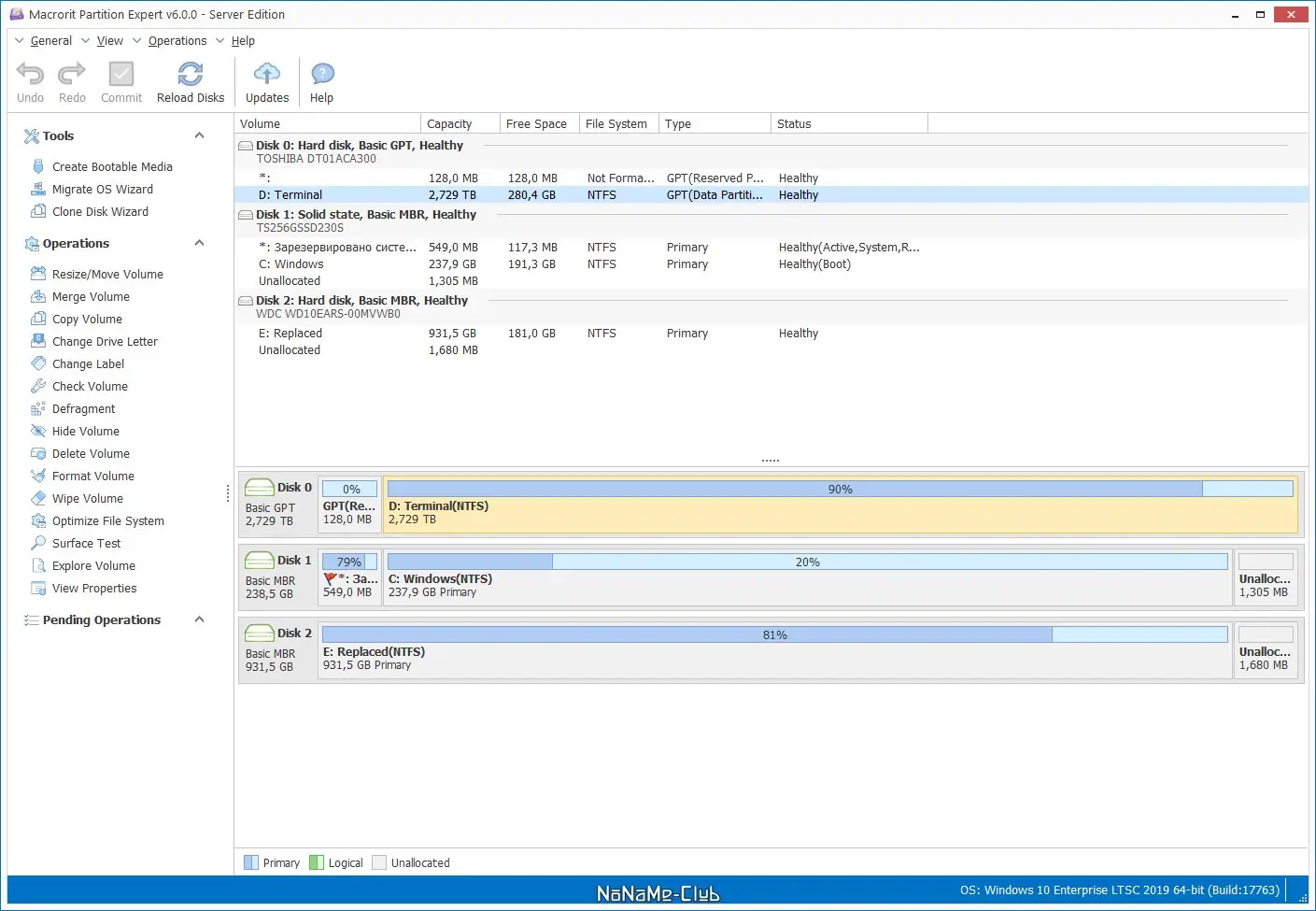Launch the Surface Test tool
Screen dimensions: 1316x911
pos(85,543)
